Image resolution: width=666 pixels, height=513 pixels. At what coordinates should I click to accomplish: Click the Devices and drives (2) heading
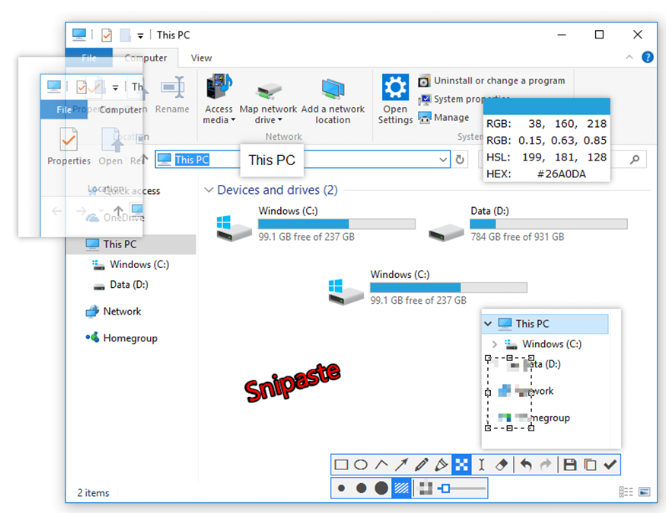click(x=277, y=190)
